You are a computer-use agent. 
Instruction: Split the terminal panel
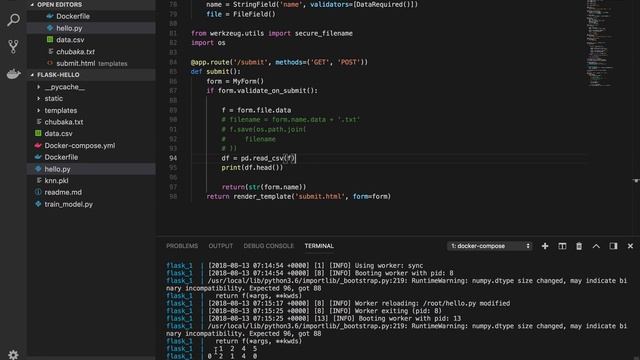pos(562,246)
